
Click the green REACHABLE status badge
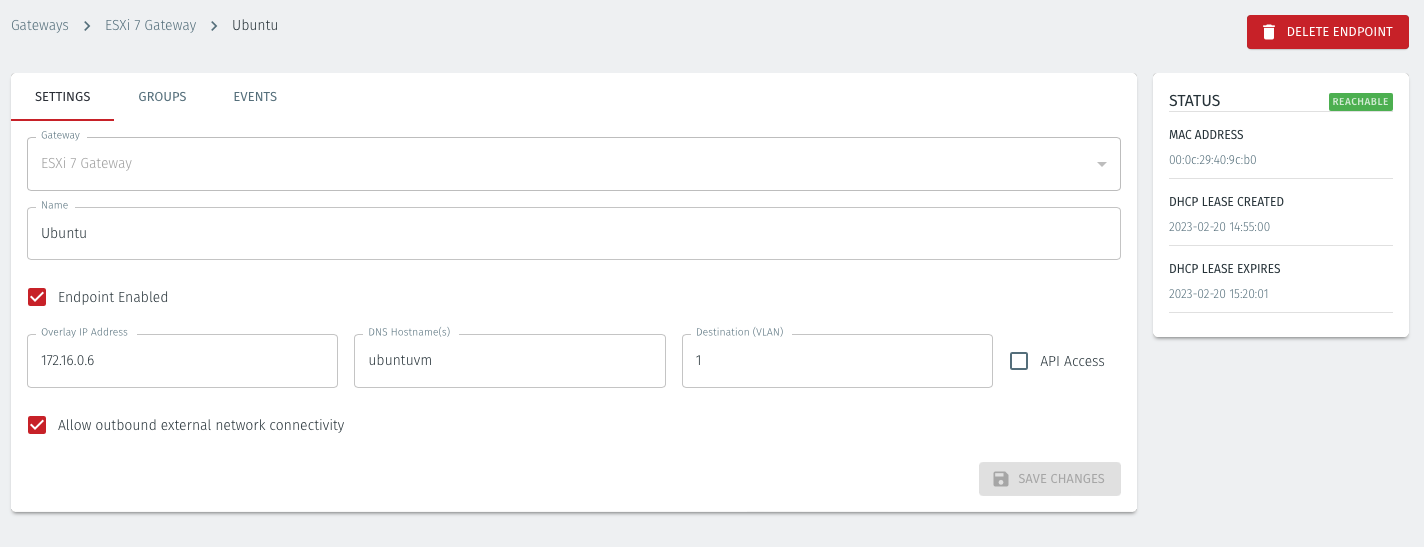coord(1360,102)
